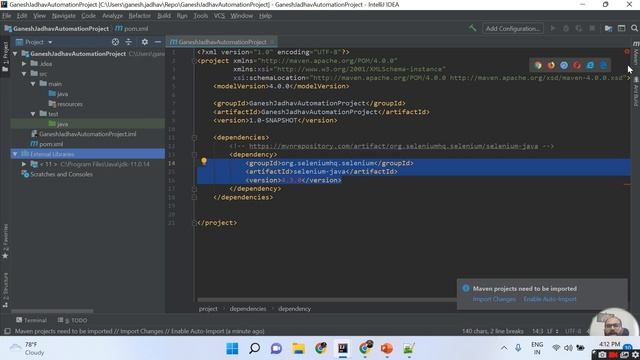This screenshot has height=360, width=640.
Task: Open Project panel settings gear
Action: pos(144,42)
